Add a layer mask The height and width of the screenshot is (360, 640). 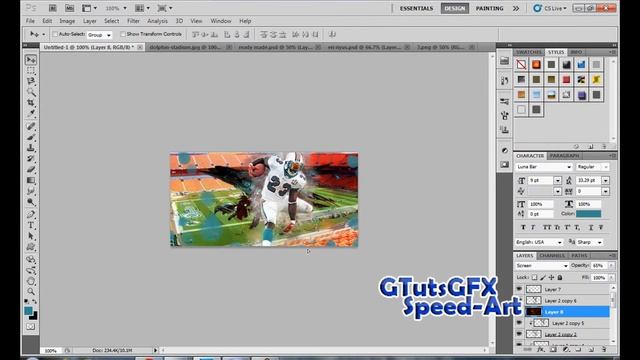(x=553, y=349)
